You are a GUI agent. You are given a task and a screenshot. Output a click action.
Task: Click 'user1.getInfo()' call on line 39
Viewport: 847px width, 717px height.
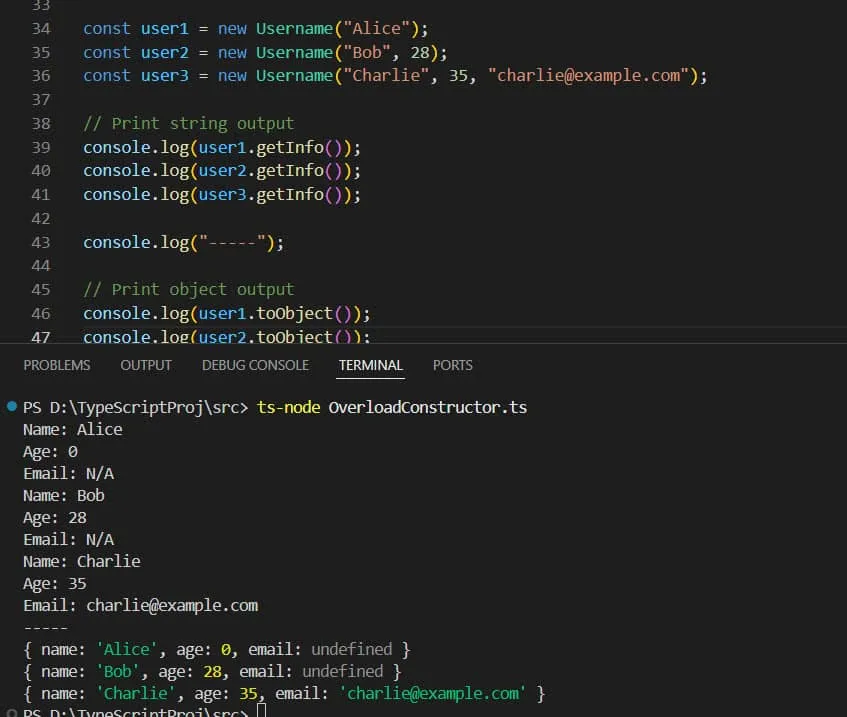(270, 148)
